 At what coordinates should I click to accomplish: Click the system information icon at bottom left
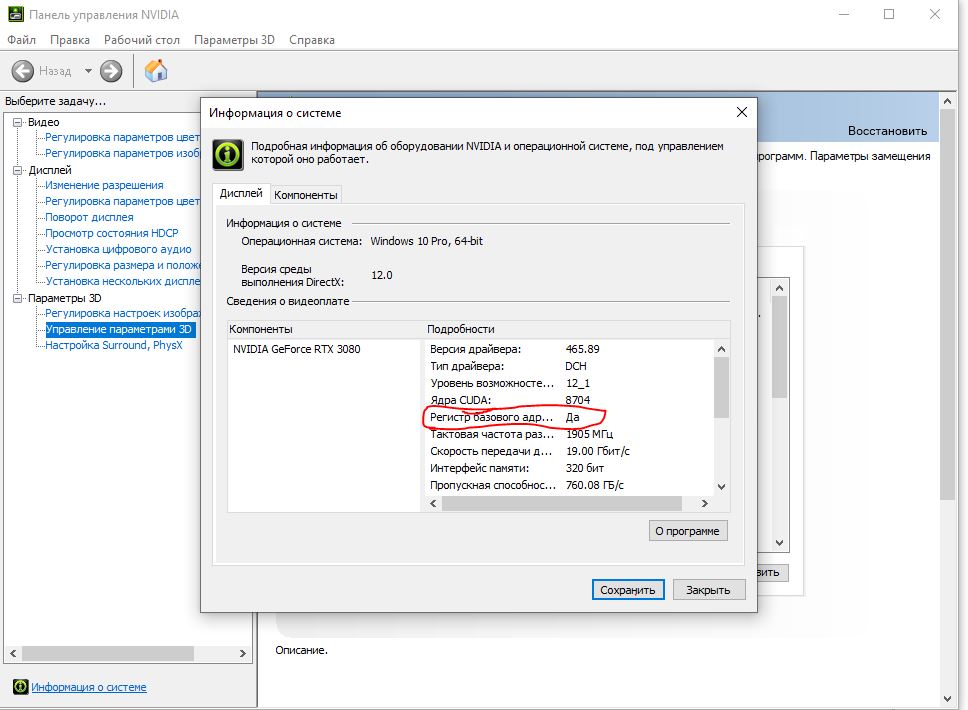point(20,687)
